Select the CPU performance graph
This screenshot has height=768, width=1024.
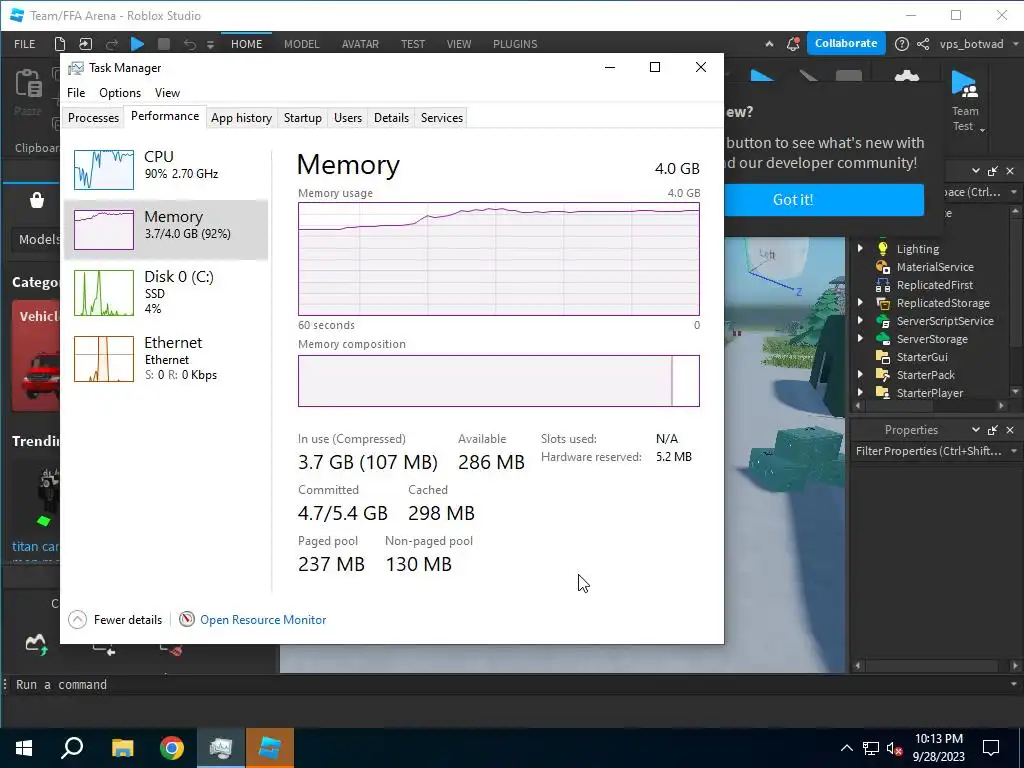pyautogui.click(x=104, y=169)
